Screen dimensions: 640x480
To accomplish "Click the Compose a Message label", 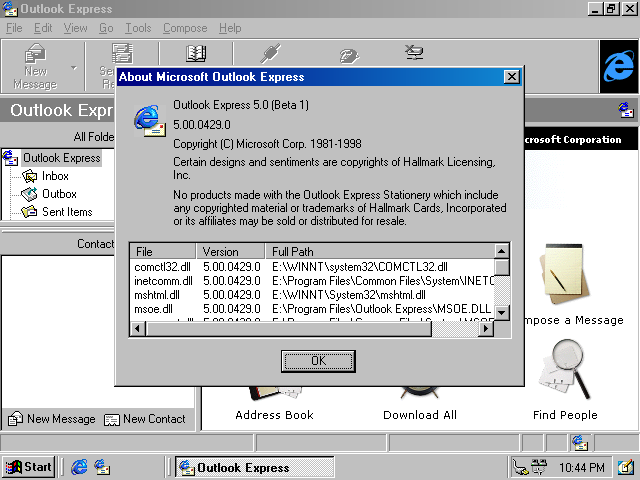I will point(575,320).
